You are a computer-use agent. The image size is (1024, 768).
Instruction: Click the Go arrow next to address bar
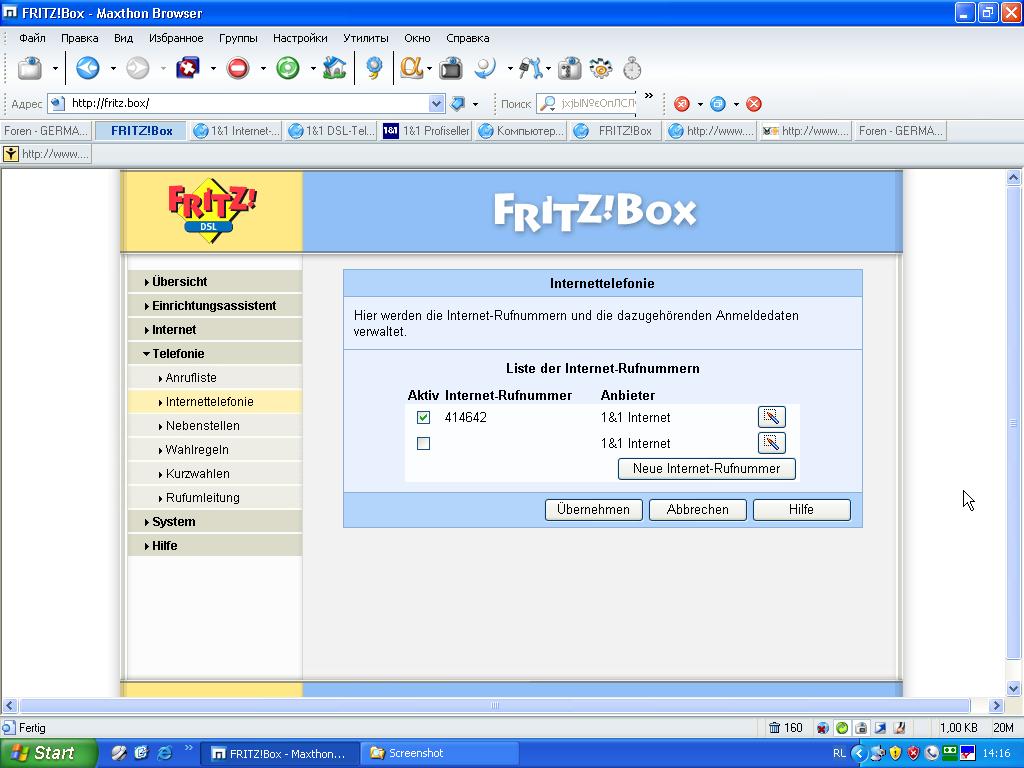[458, 103]
